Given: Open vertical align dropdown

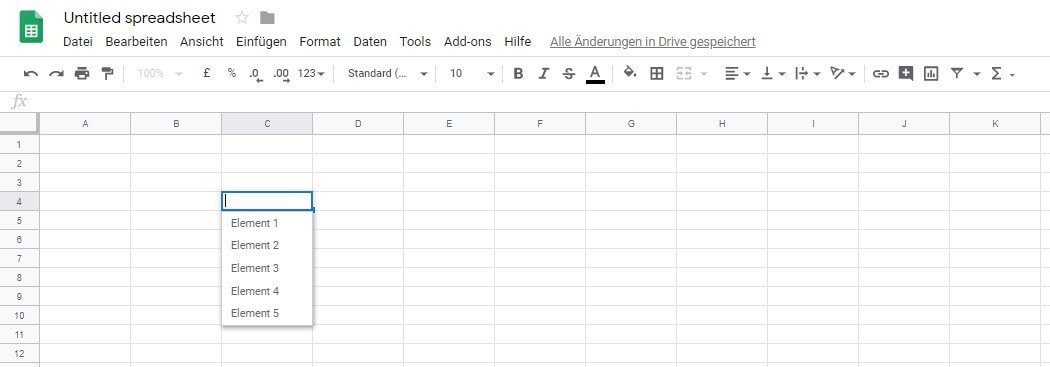Looking at the screenshot, I should [773, 74].
